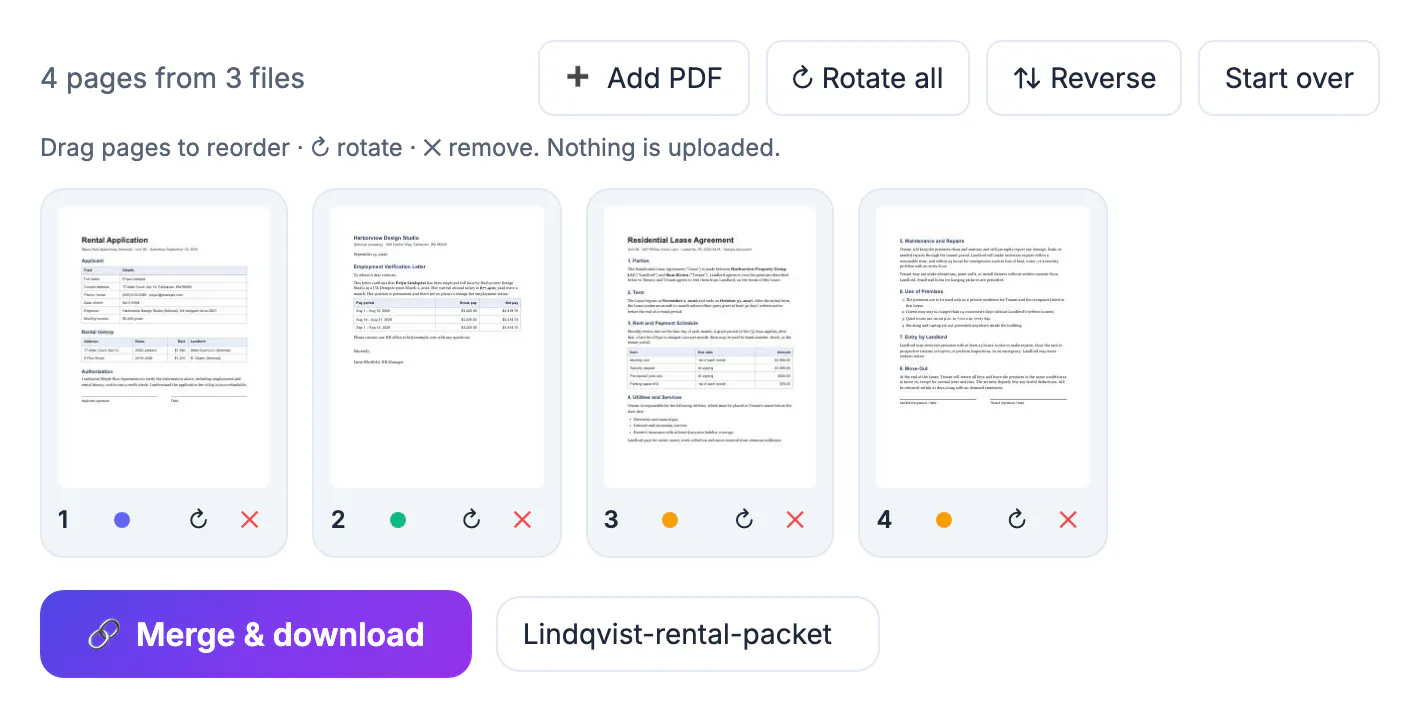Rotate page 1 with its rotate icon
Viewport: 1420px width, 718px height.
coord(198,519)
